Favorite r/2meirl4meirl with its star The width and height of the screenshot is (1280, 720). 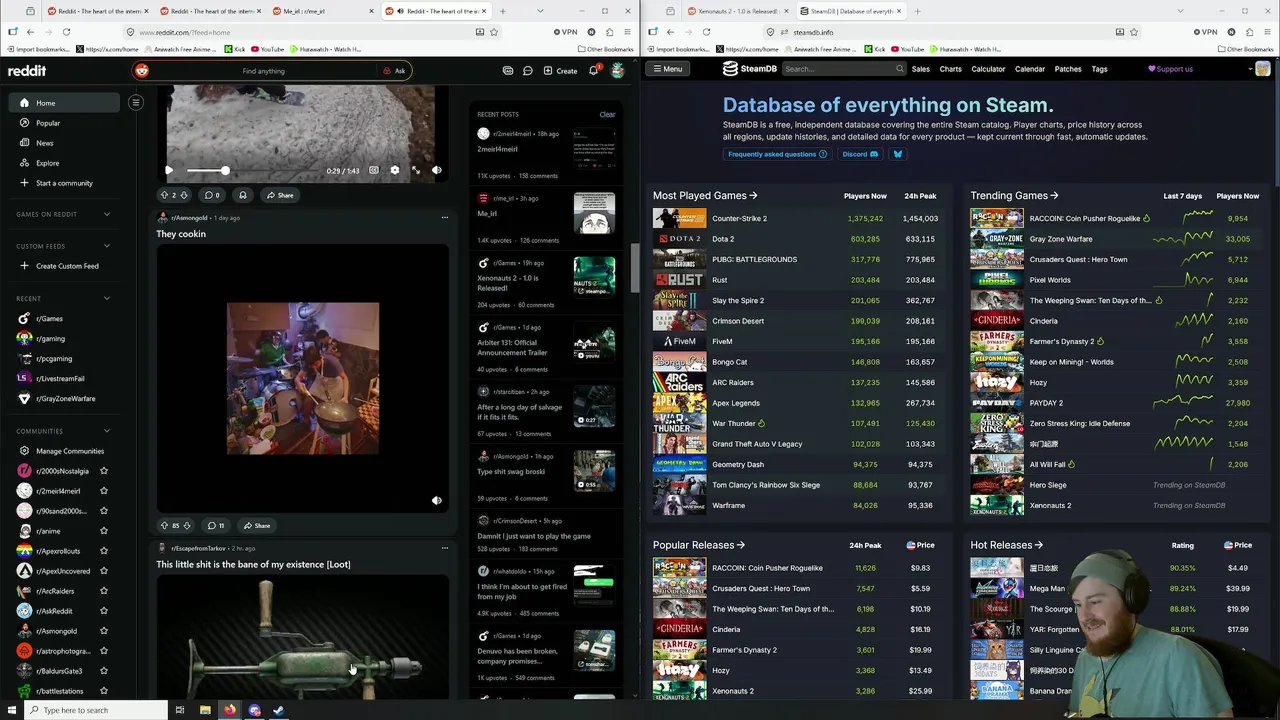coord(104,491)
